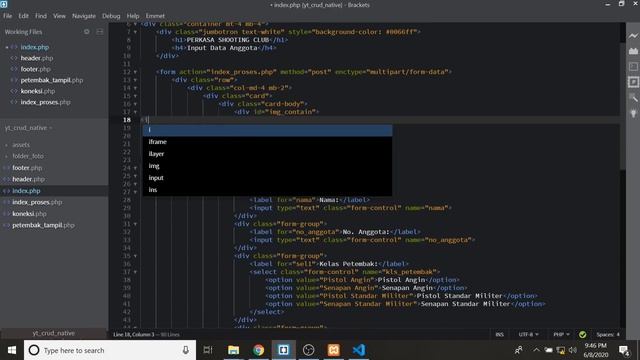Open the yt_crud_native project dropdown
Screen dimensions: 640x360
[29, 128]
